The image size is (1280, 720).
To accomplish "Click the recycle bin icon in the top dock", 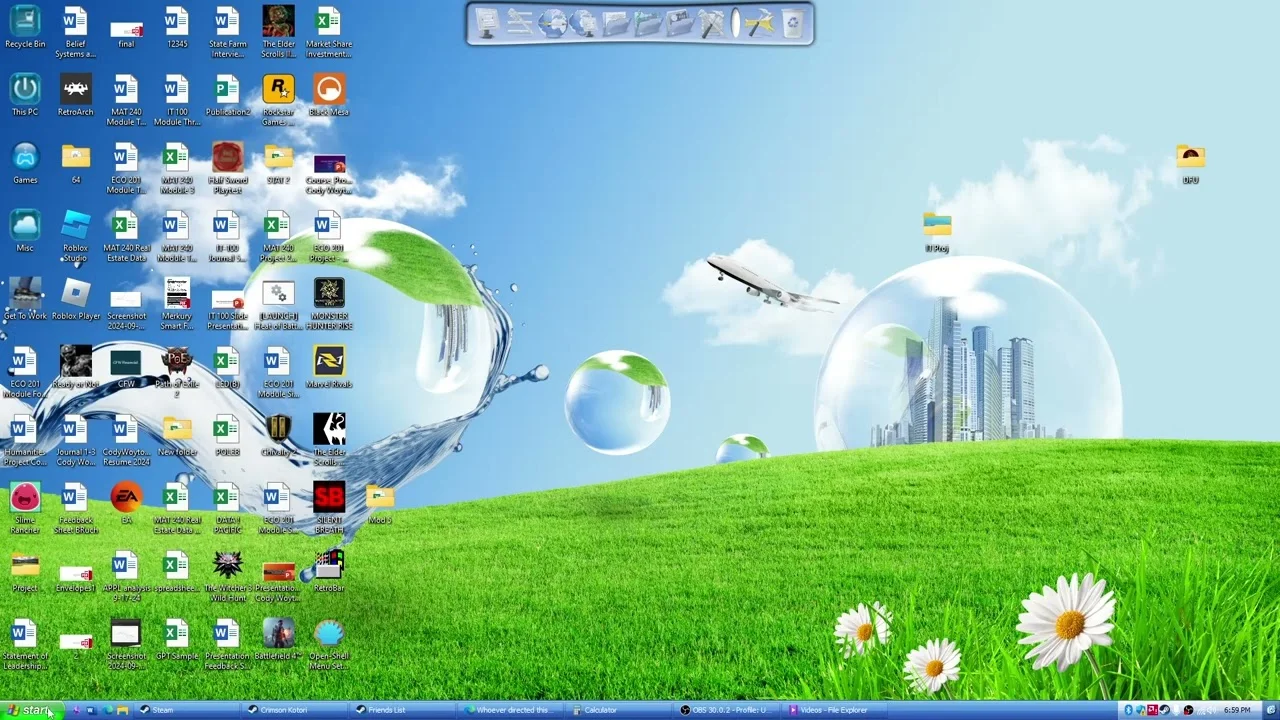I will point(792,23).
